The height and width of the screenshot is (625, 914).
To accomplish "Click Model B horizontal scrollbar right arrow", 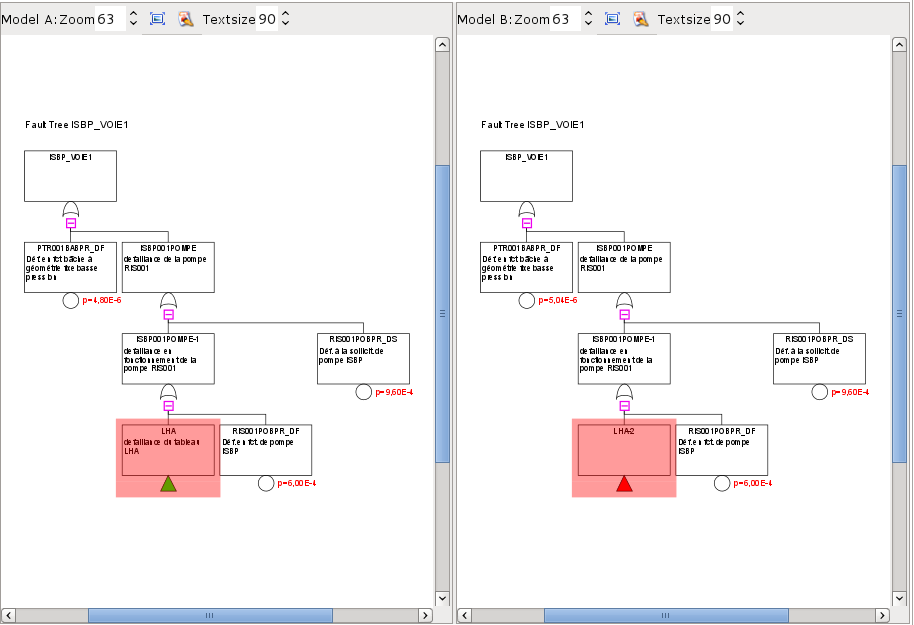I will click(x=882, y=615).
